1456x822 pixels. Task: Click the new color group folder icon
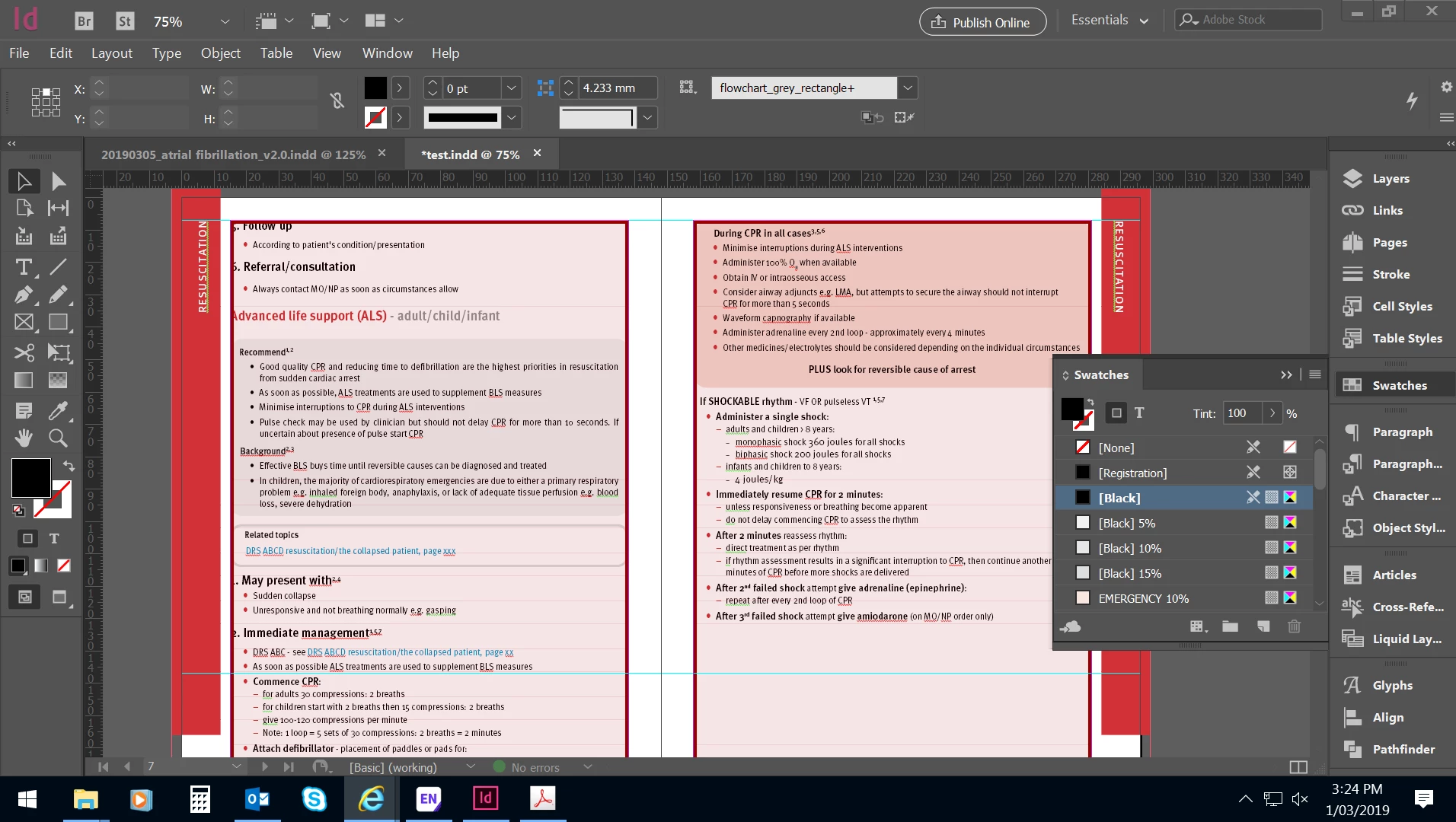pos(1230,626)
